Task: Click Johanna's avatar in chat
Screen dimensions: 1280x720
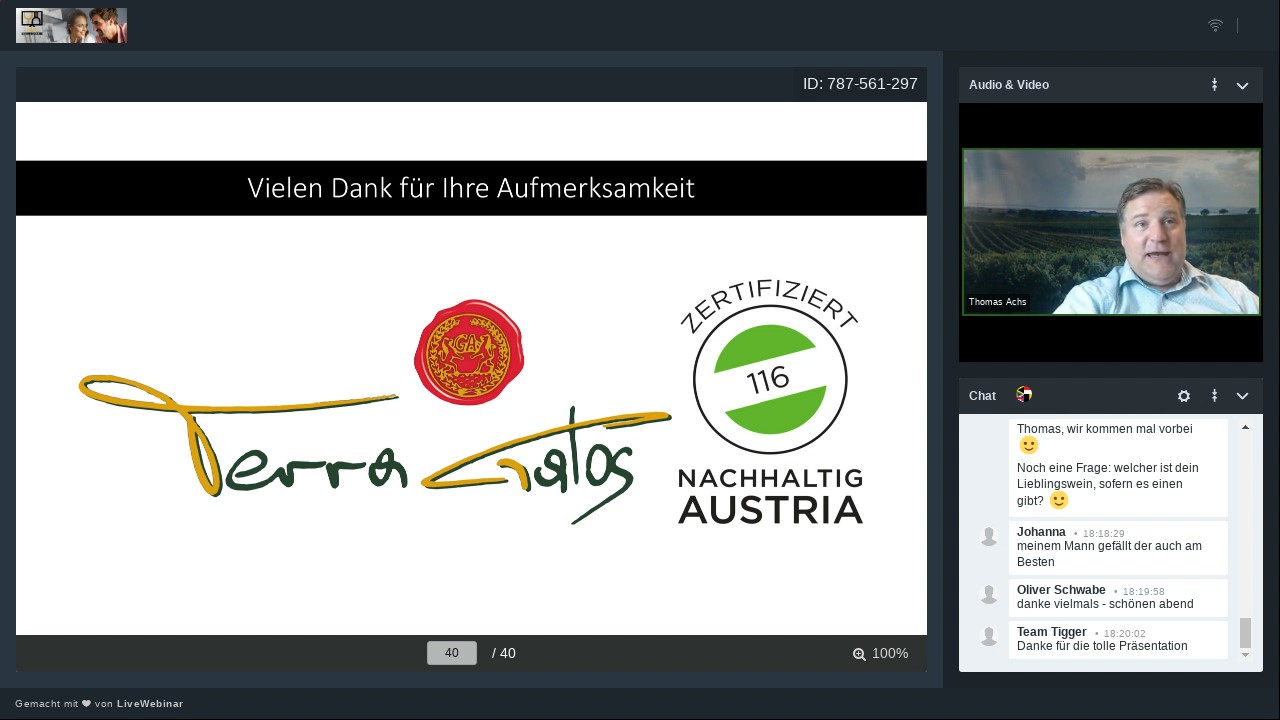Action: point(989,536)
